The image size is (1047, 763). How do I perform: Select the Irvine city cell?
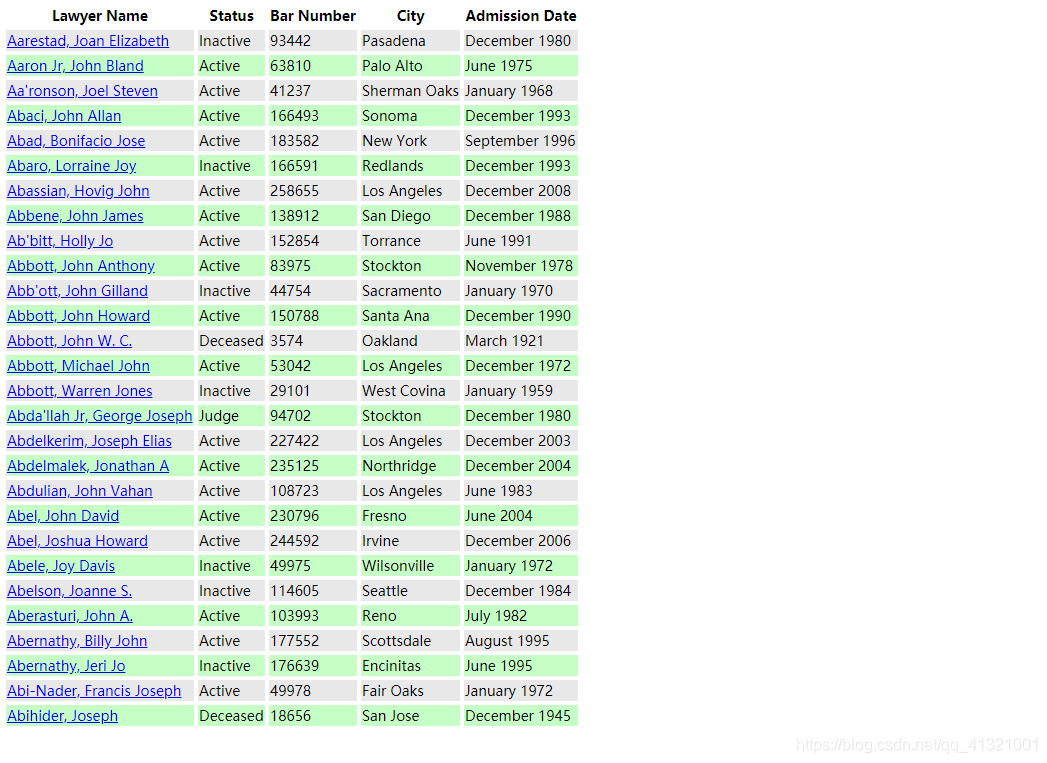[x=410, y=541]
